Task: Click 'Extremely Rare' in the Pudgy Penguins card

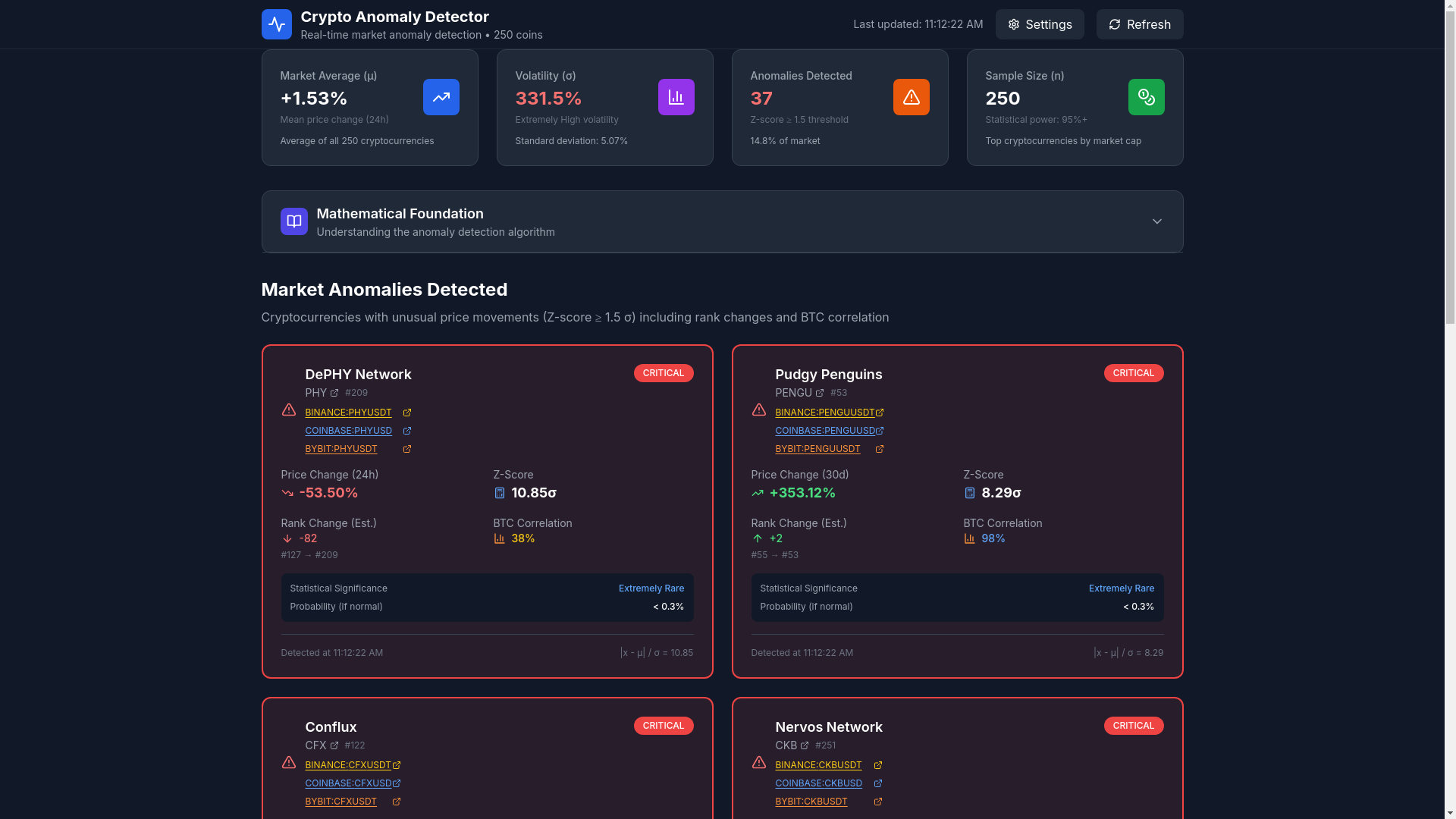Action: point(1121,588)
